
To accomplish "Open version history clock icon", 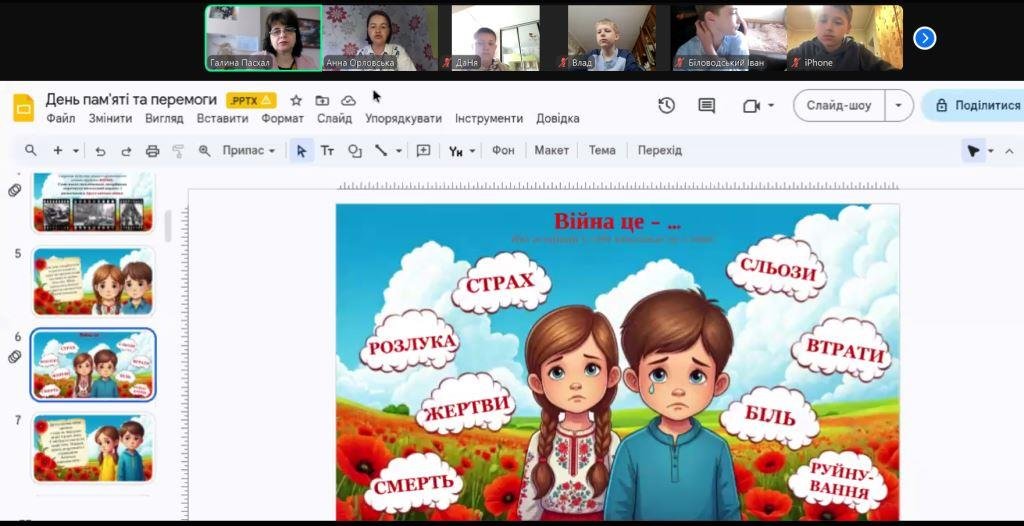I will click(666, 105).
